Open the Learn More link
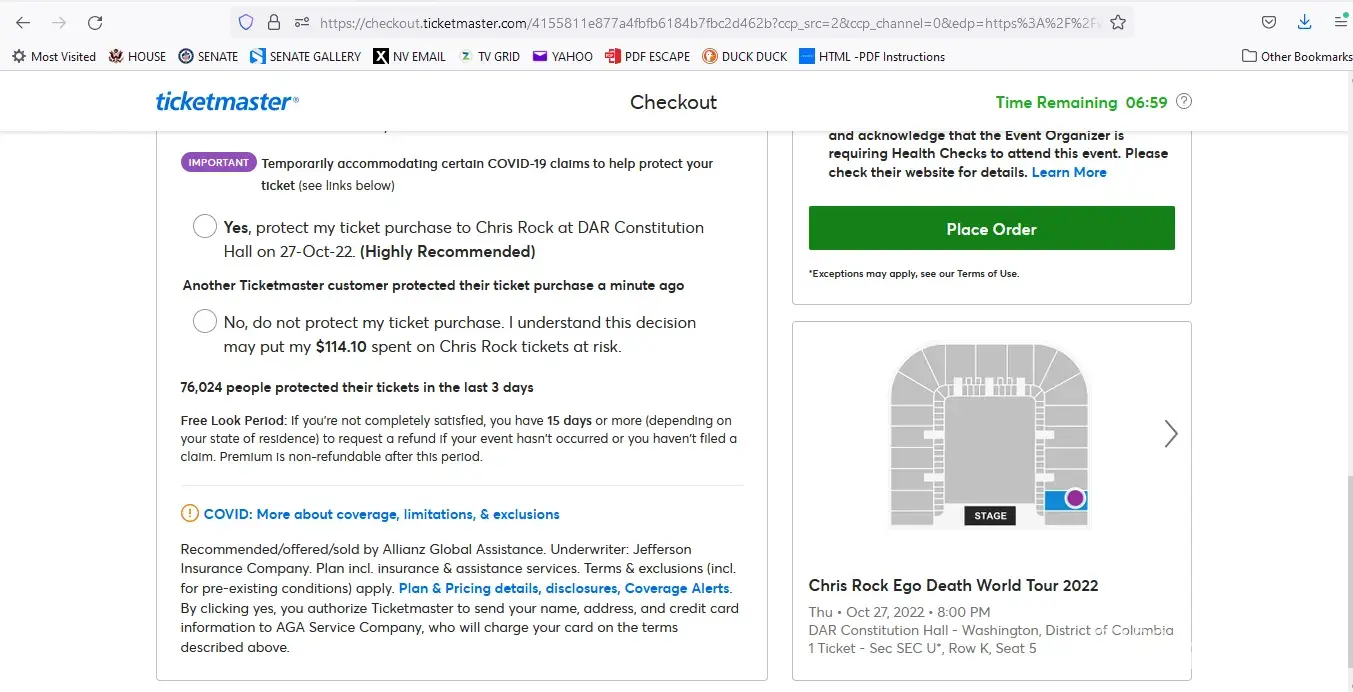 click(x=1069, y=172)
